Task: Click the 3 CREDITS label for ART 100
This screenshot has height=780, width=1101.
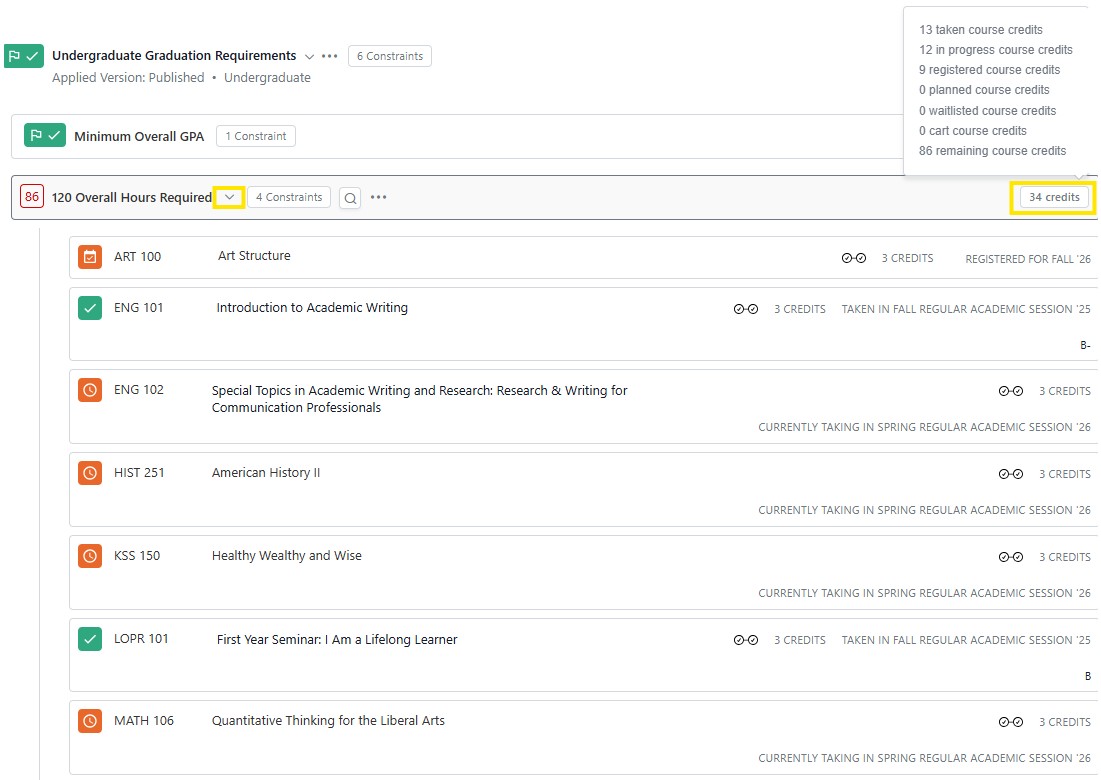Action: tap(907, 258)
